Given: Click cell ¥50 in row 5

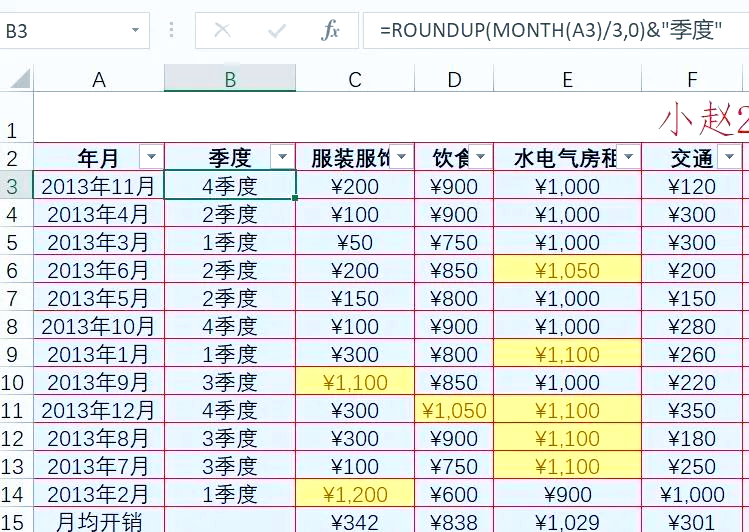Looking at the screenshot, I should click(x=355, y=241).
